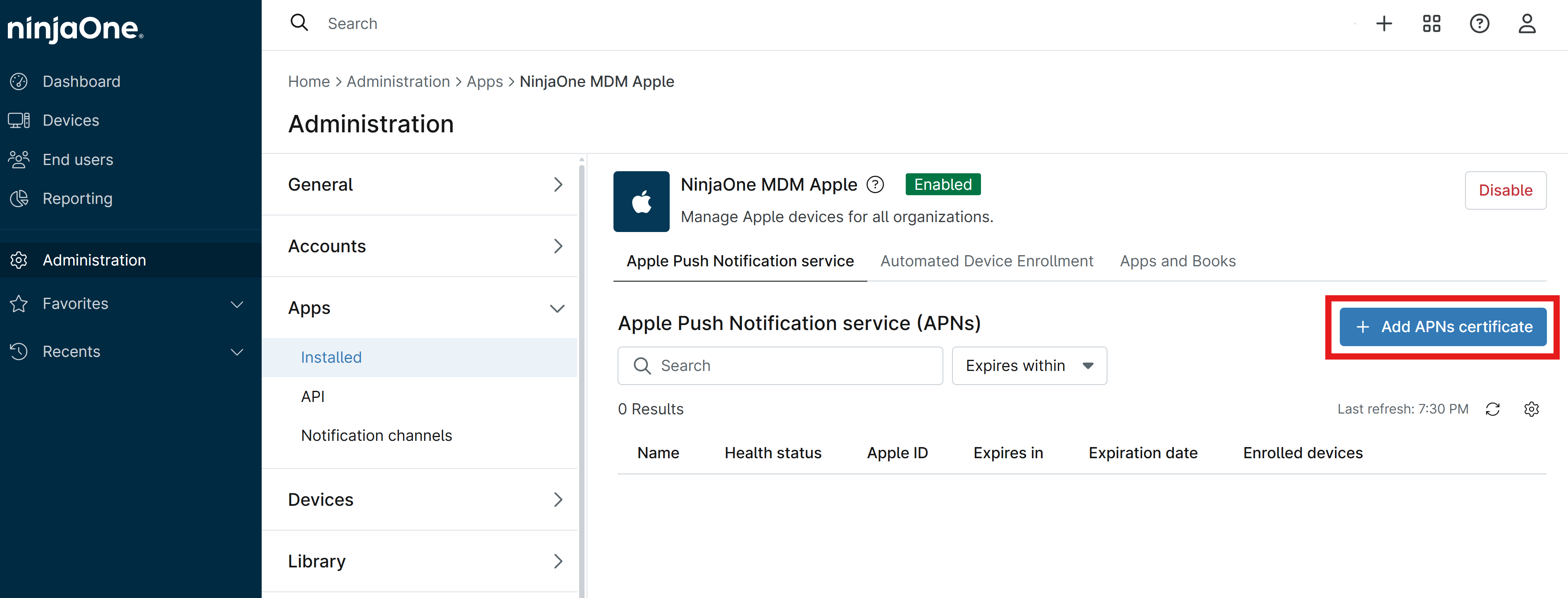
Task: Expand Library settings chevron
Action: (x=558, y=561)
